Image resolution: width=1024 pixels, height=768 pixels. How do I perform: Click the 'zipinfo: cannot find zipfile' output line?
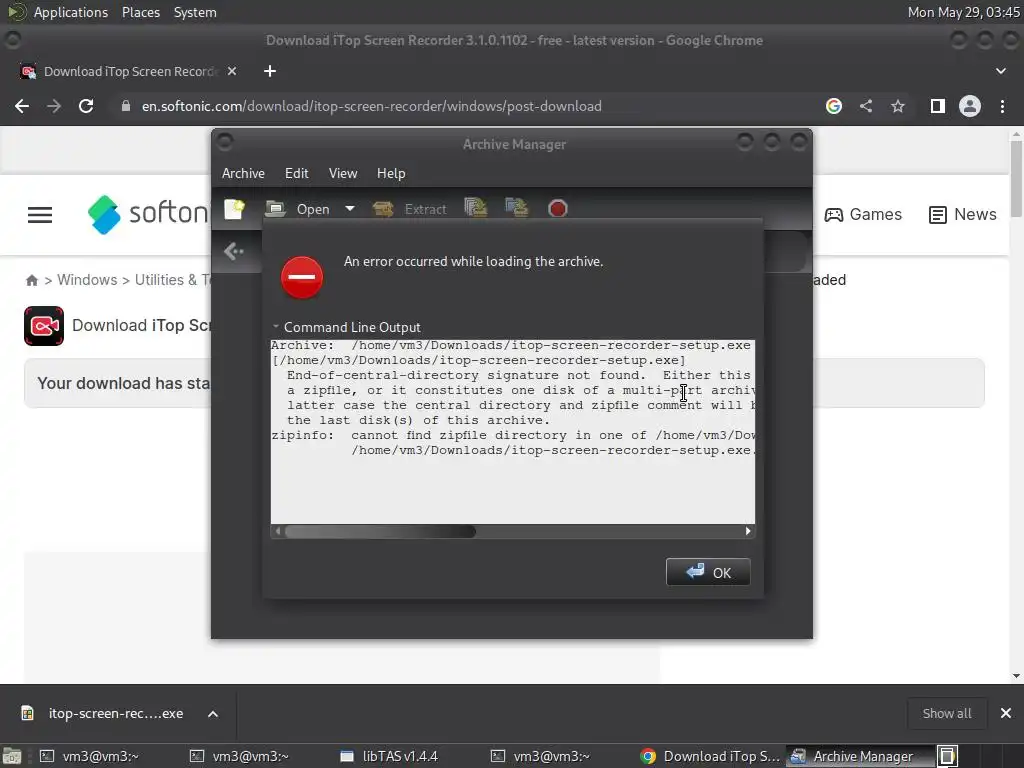tap(513, 436)
